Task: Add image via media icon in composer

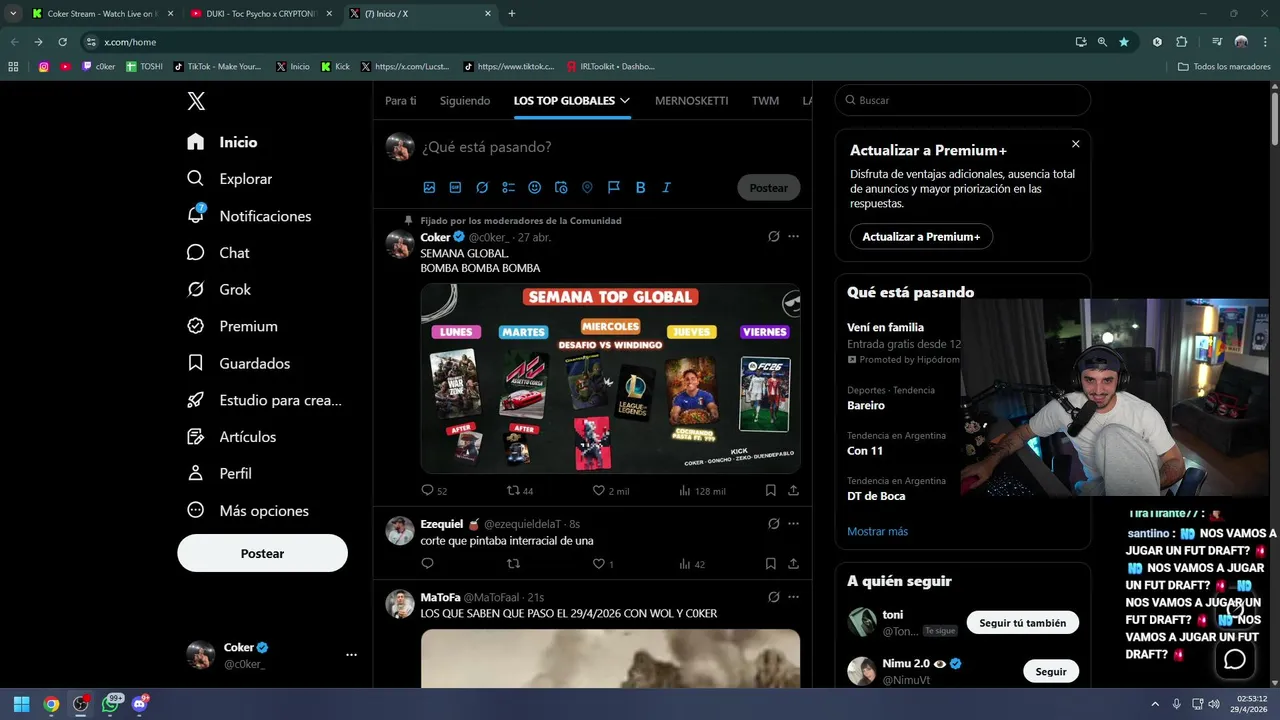Action: pos(429,187)
